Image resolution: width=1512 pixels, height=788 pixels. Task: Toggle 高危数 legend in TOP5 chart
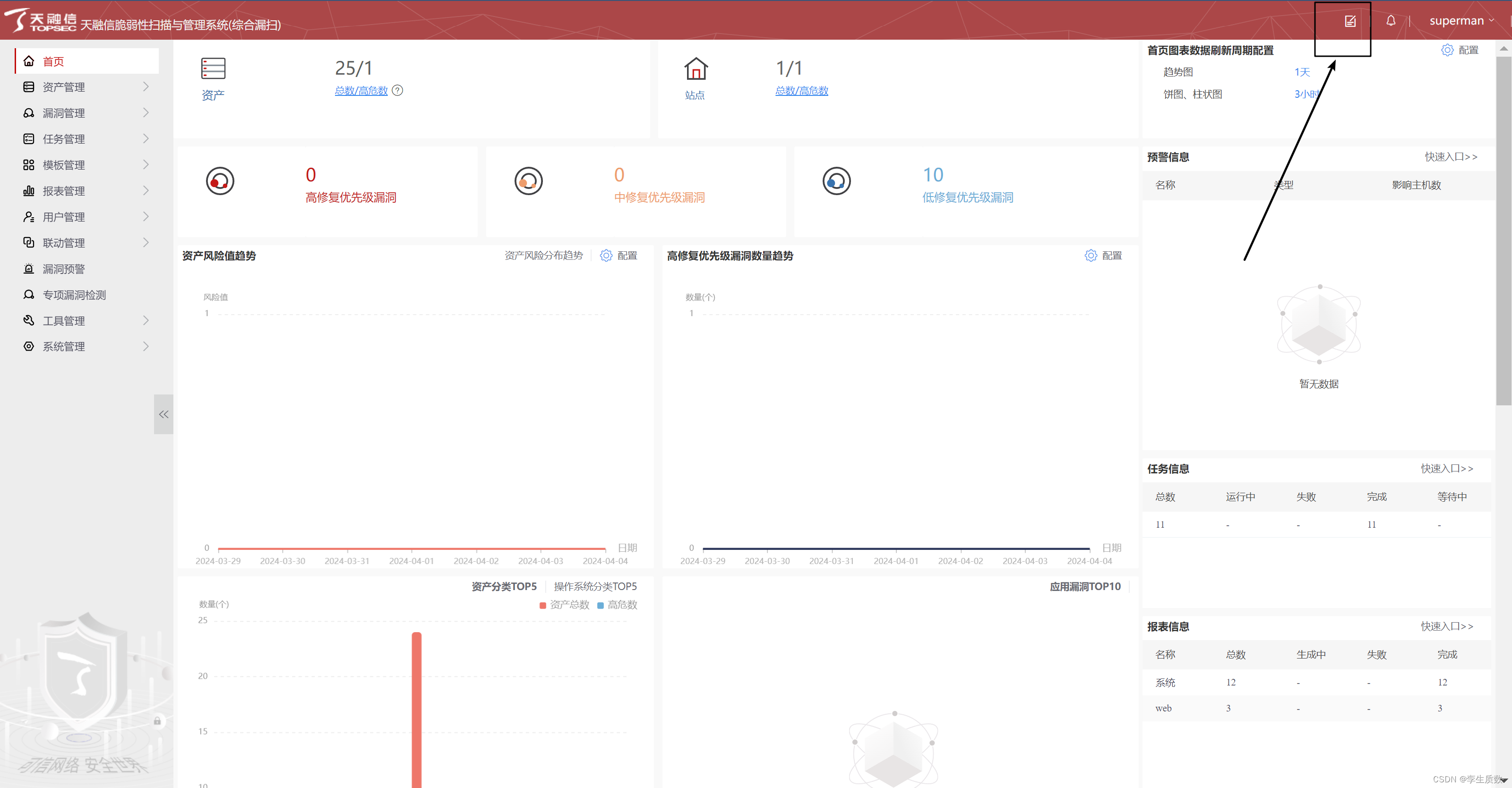[617, 605]
